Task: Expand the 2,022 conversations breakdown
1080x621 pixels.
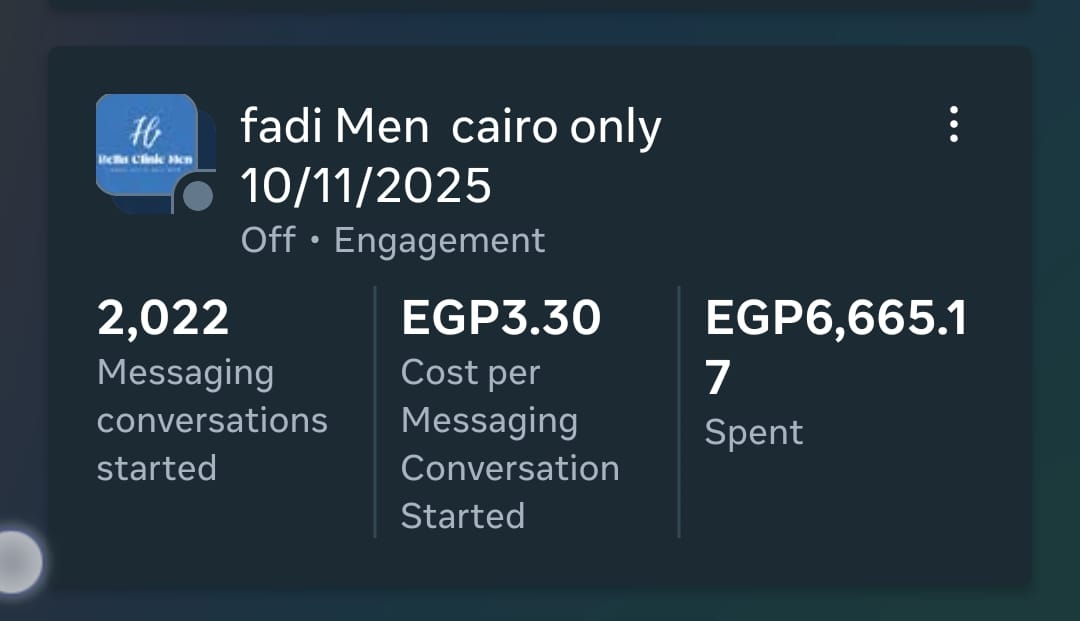Action: [163, 316]
